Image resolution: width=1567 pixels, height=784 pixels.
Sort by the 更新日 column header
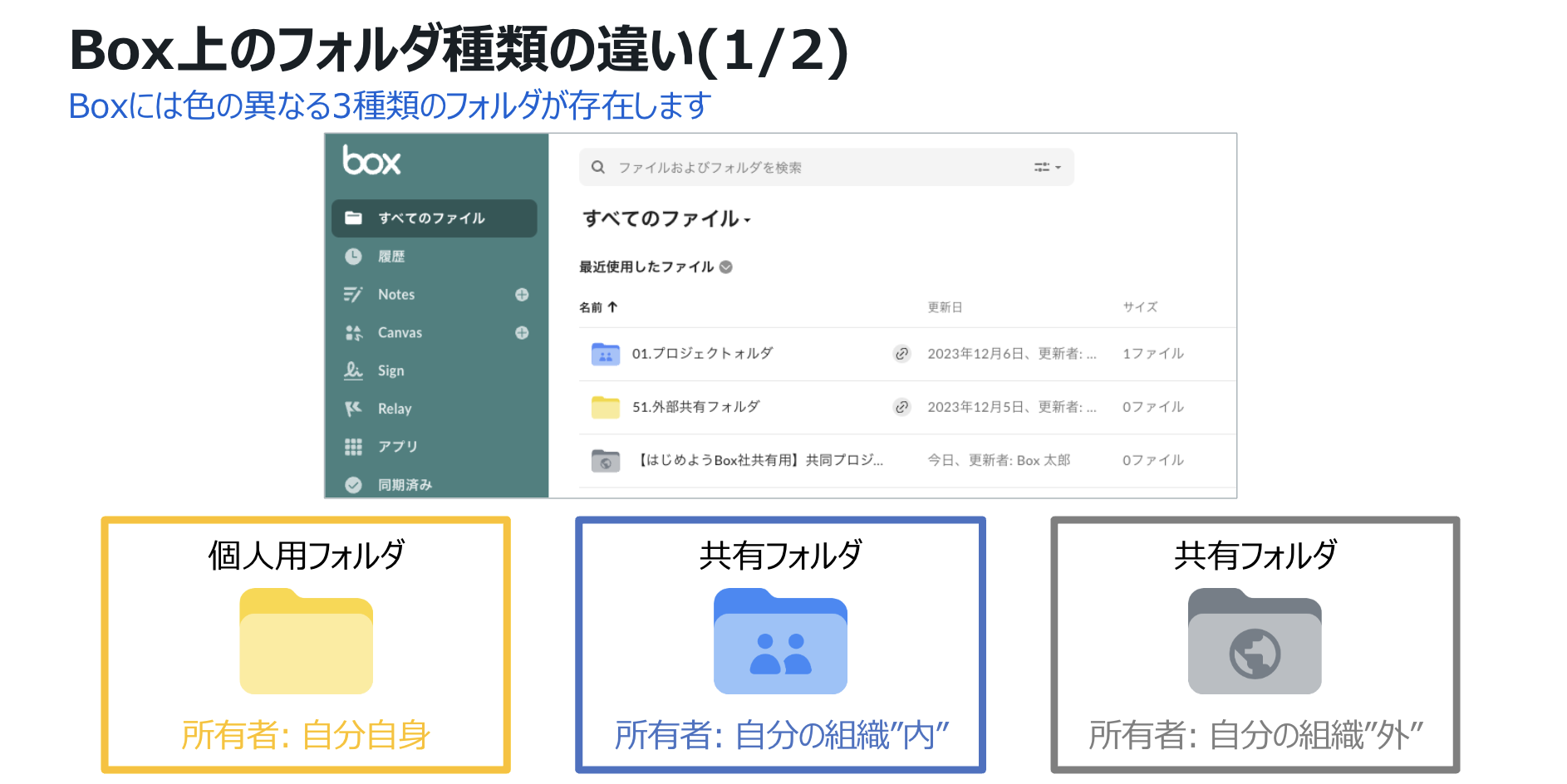(x=945, y=307)
